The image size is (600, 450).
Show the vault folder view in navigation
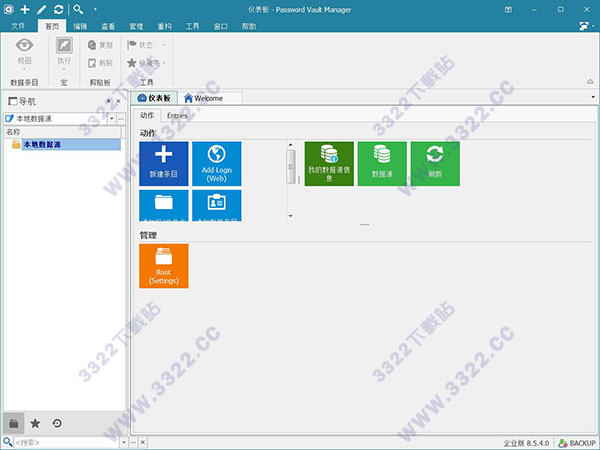pyautogui.click(x=14, y=423)
